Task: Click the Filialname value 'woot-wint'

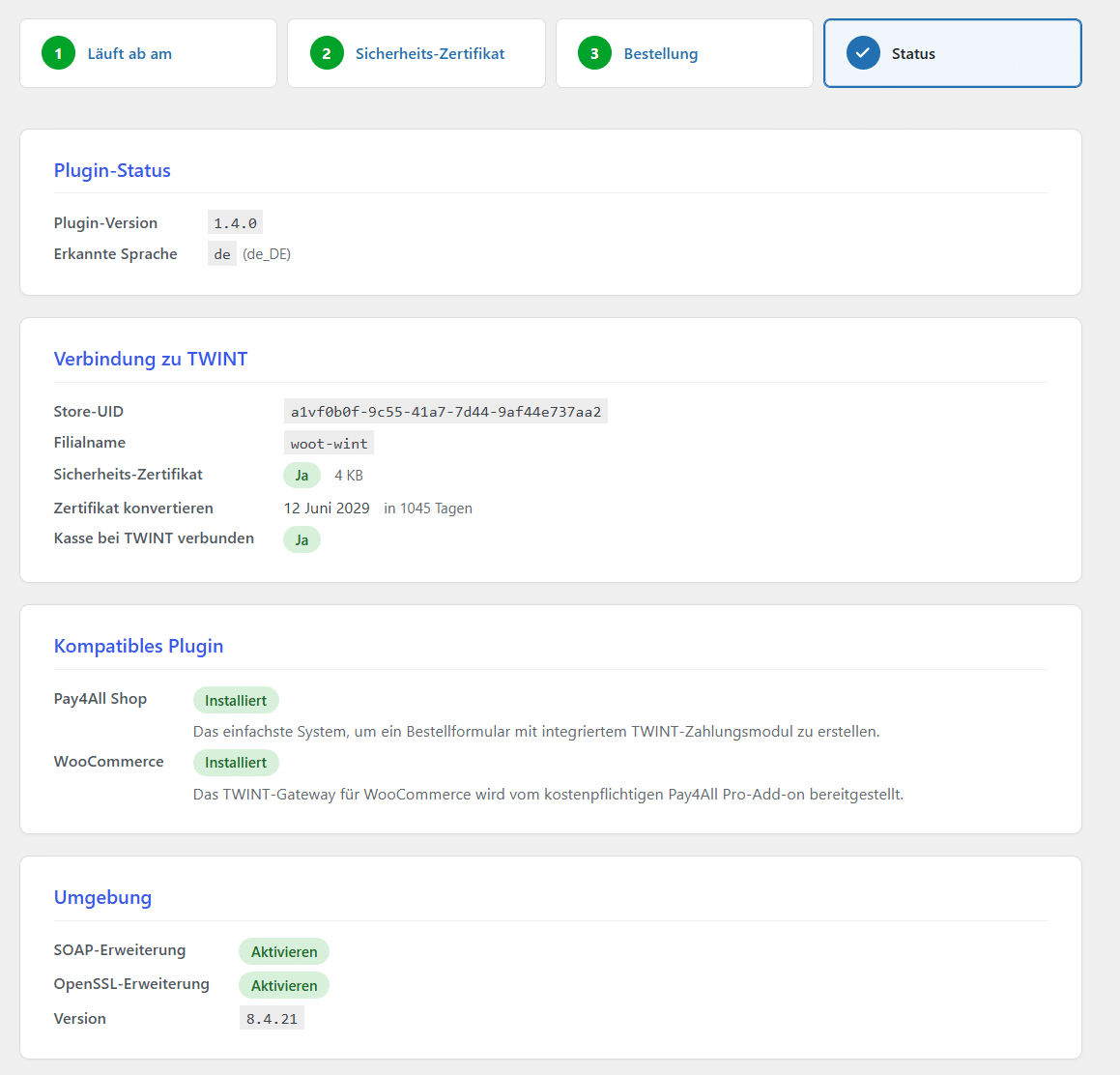Action: click(329, 443)
